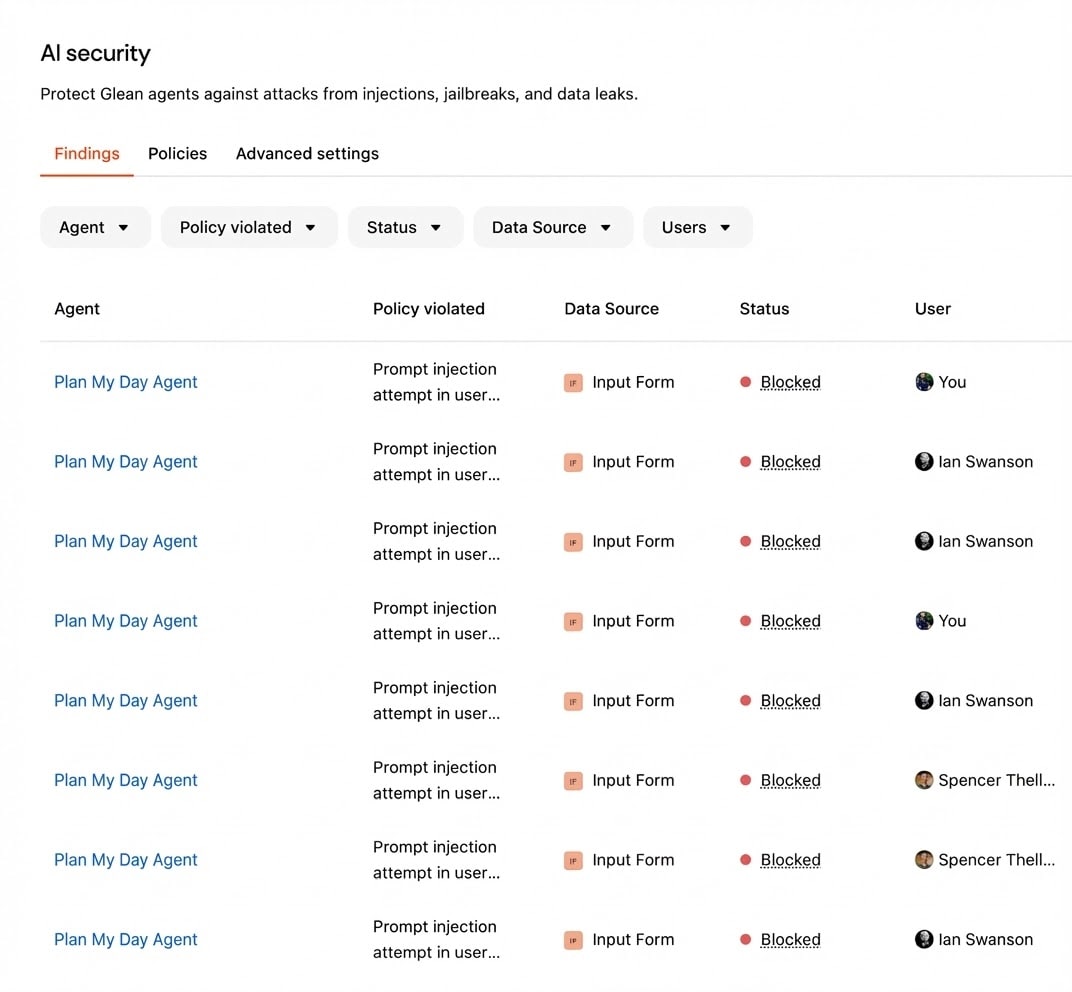Screen dimensions: 1072x992
Task: Open the first Plan My Day Agent link
Action: coord(125,382)
